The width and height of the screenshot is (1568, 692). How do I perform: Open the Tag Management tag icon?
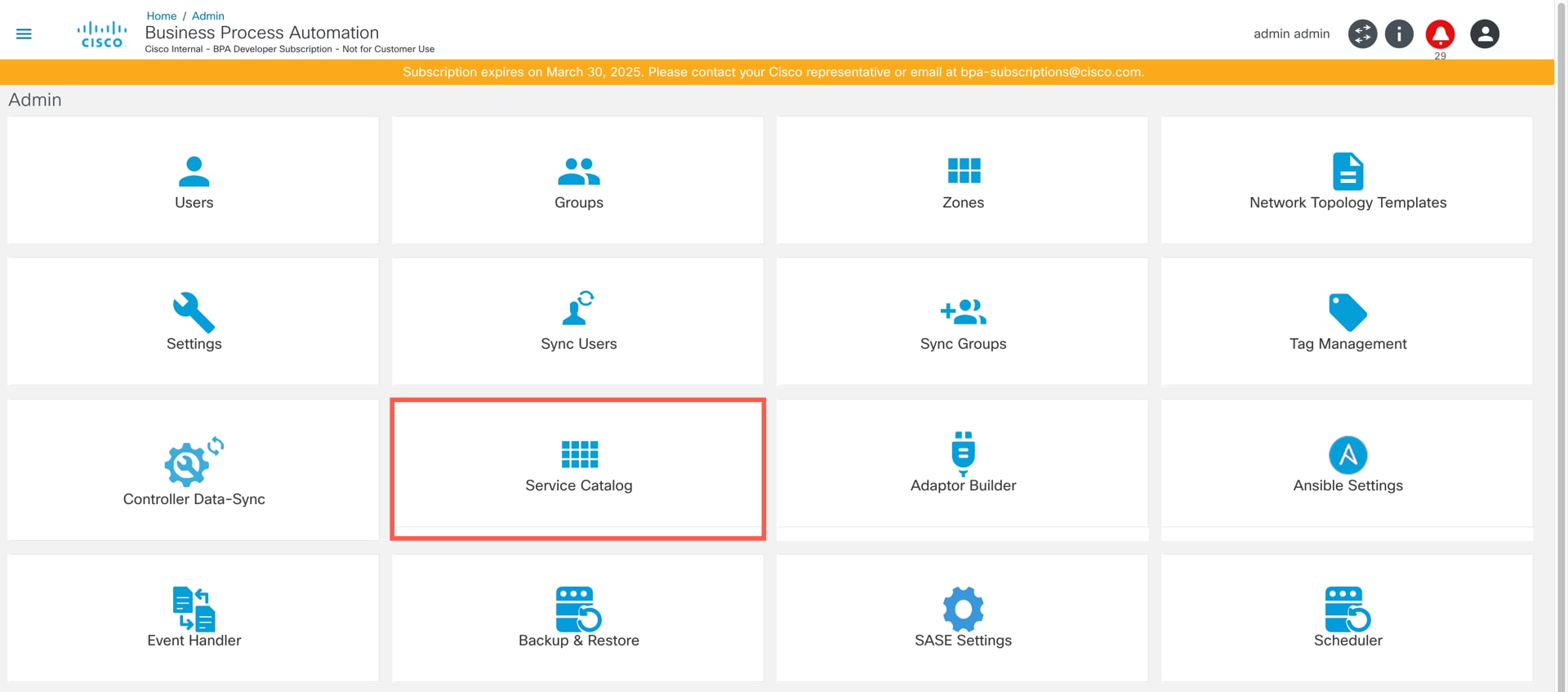[x=1348, y=312]
